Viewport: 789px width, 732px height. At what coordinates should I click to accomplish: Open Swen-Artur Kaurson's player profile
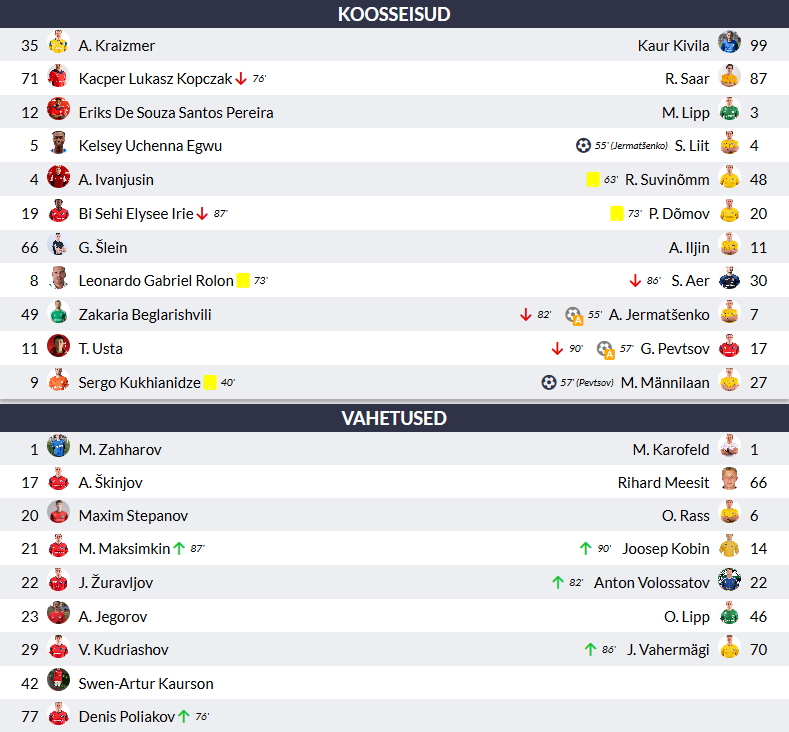coord(146,684)
